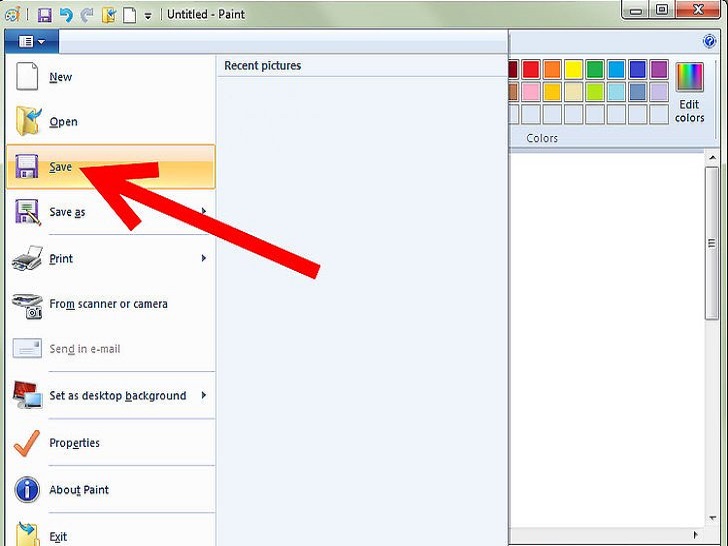
Task: Click the Untitled - Paint window title
Action: point(206,14)
